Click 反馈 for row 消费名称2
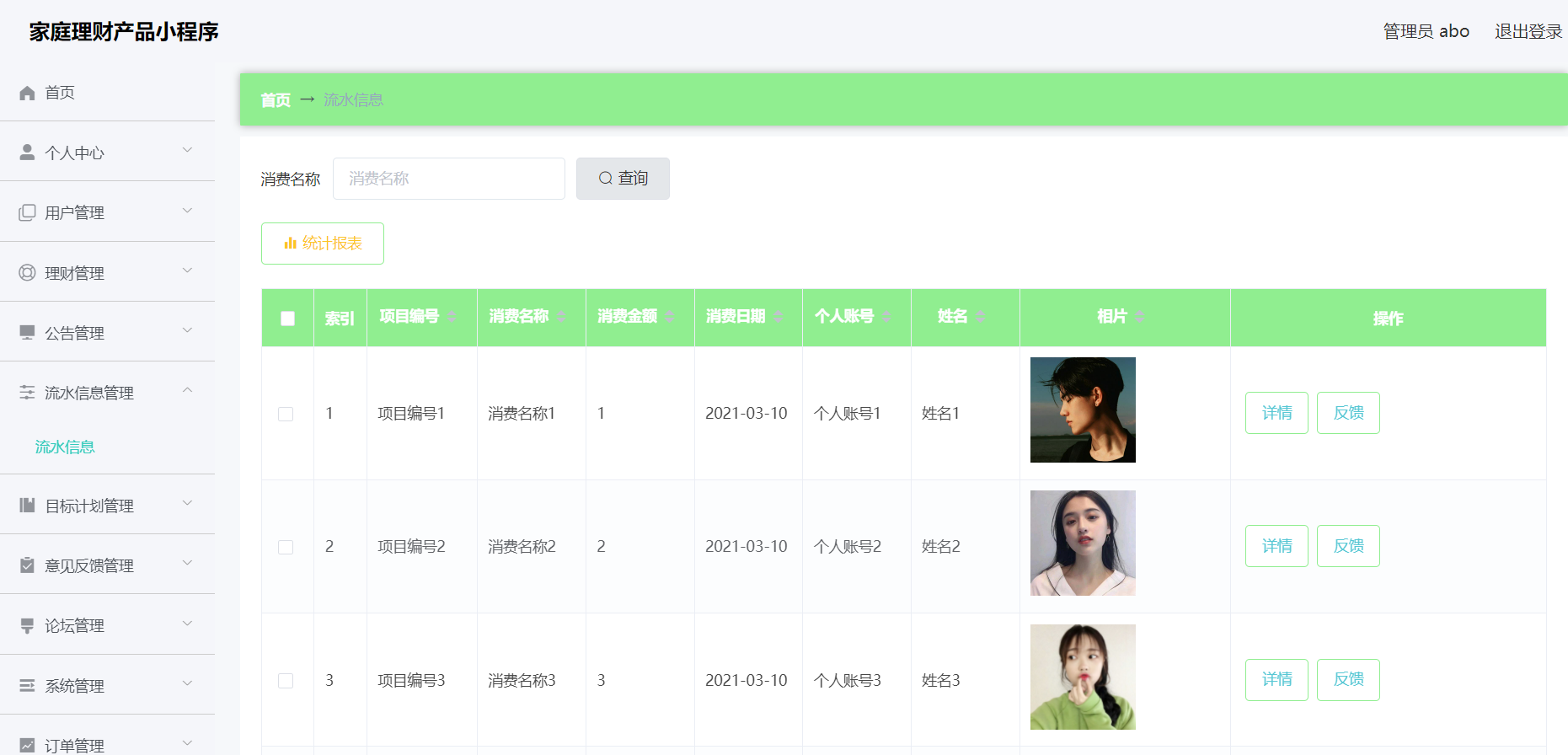This screenshot has width=1568, height=755. click(1348, 546)
